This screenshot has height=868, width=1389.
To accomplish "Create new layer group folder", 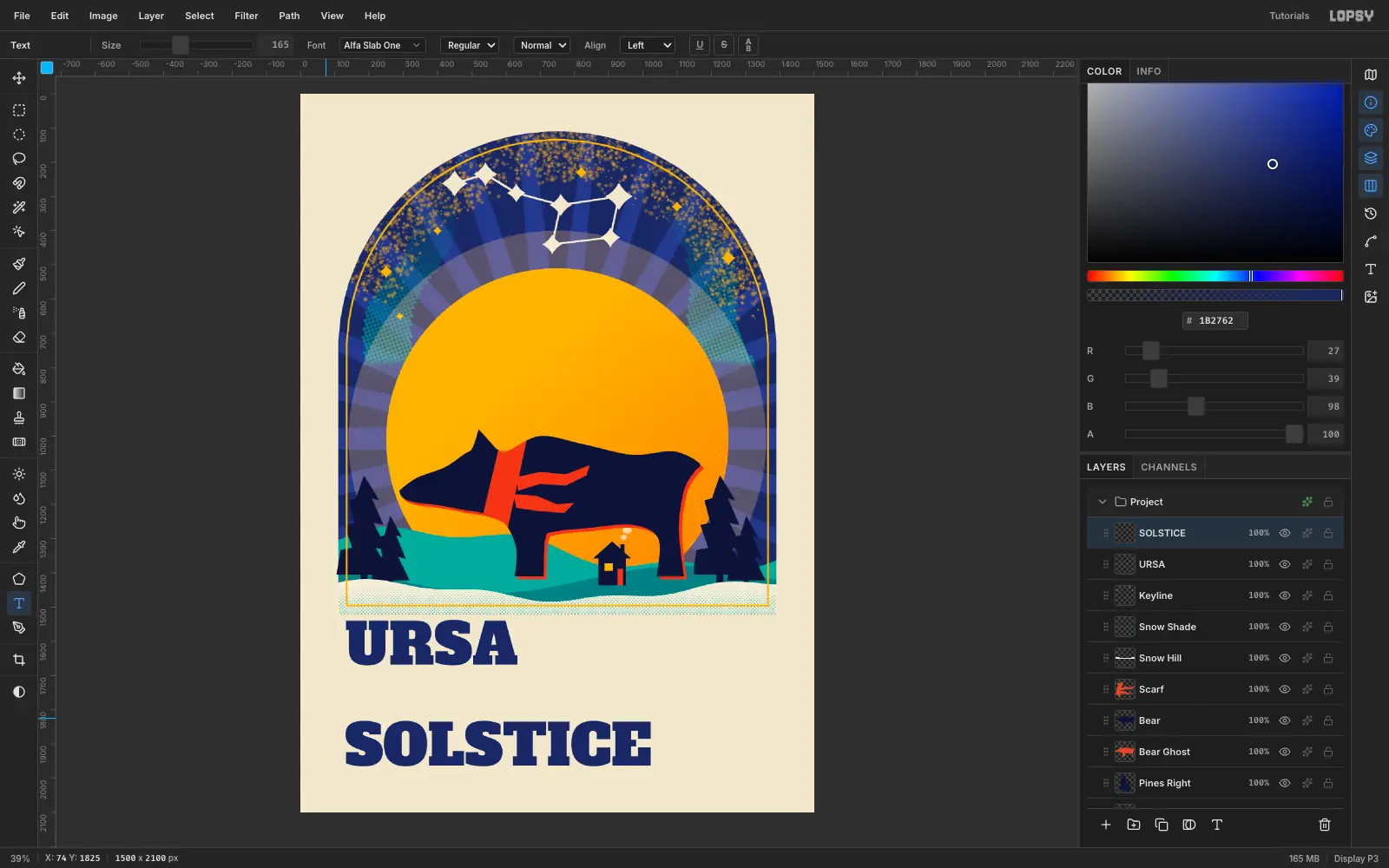I will (1134, 825).
